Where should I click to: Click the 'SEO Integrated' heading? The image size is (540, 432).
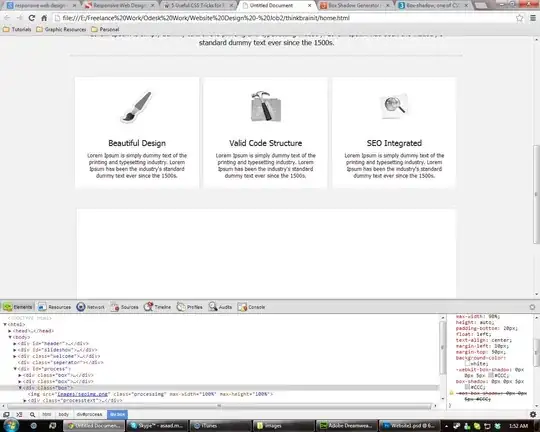(394, 143)
